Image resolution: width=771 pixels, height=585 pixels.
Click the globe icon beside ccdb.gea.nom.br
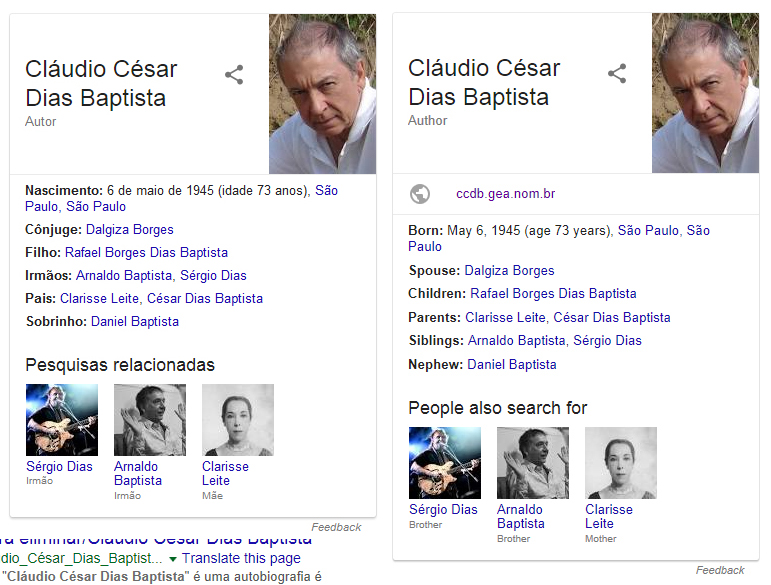coord(420,194)
